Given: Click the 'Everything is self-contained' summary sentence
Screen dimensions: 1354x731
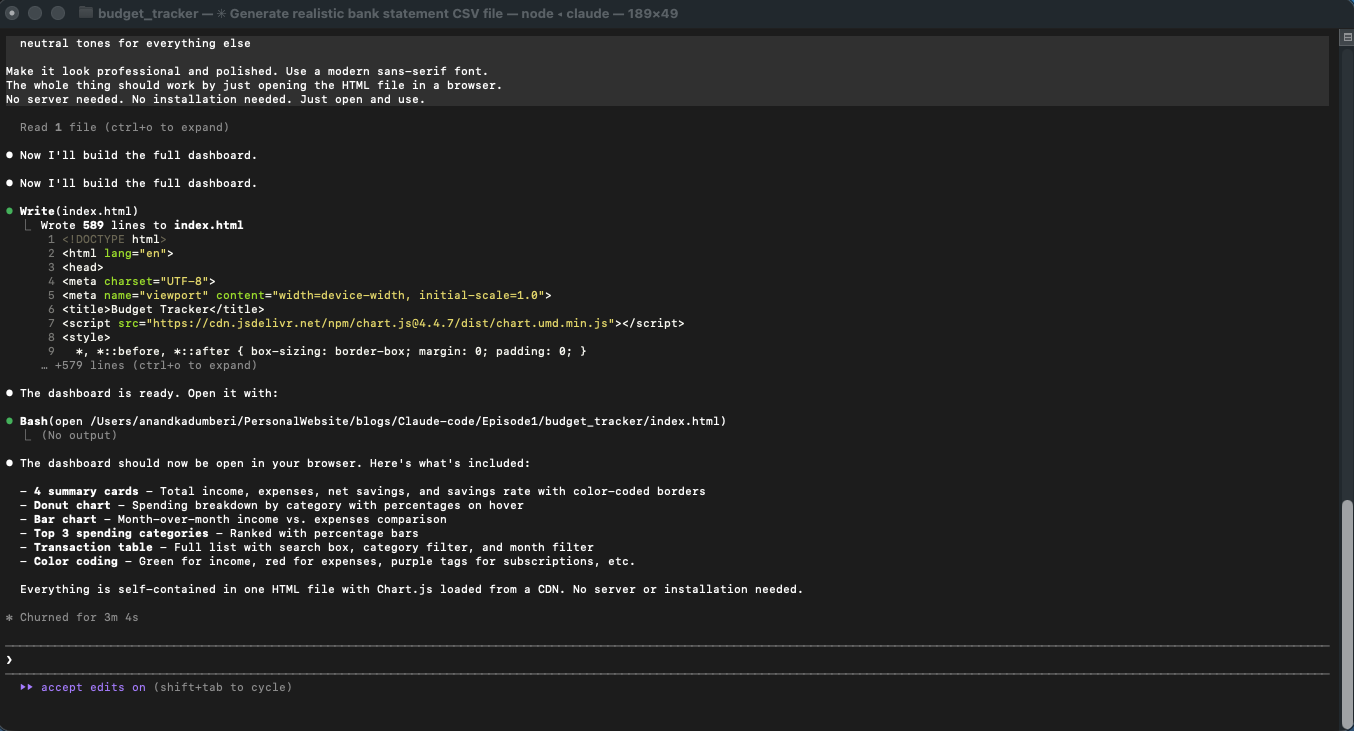Looking at the screenshot, I should coord(411,589).
